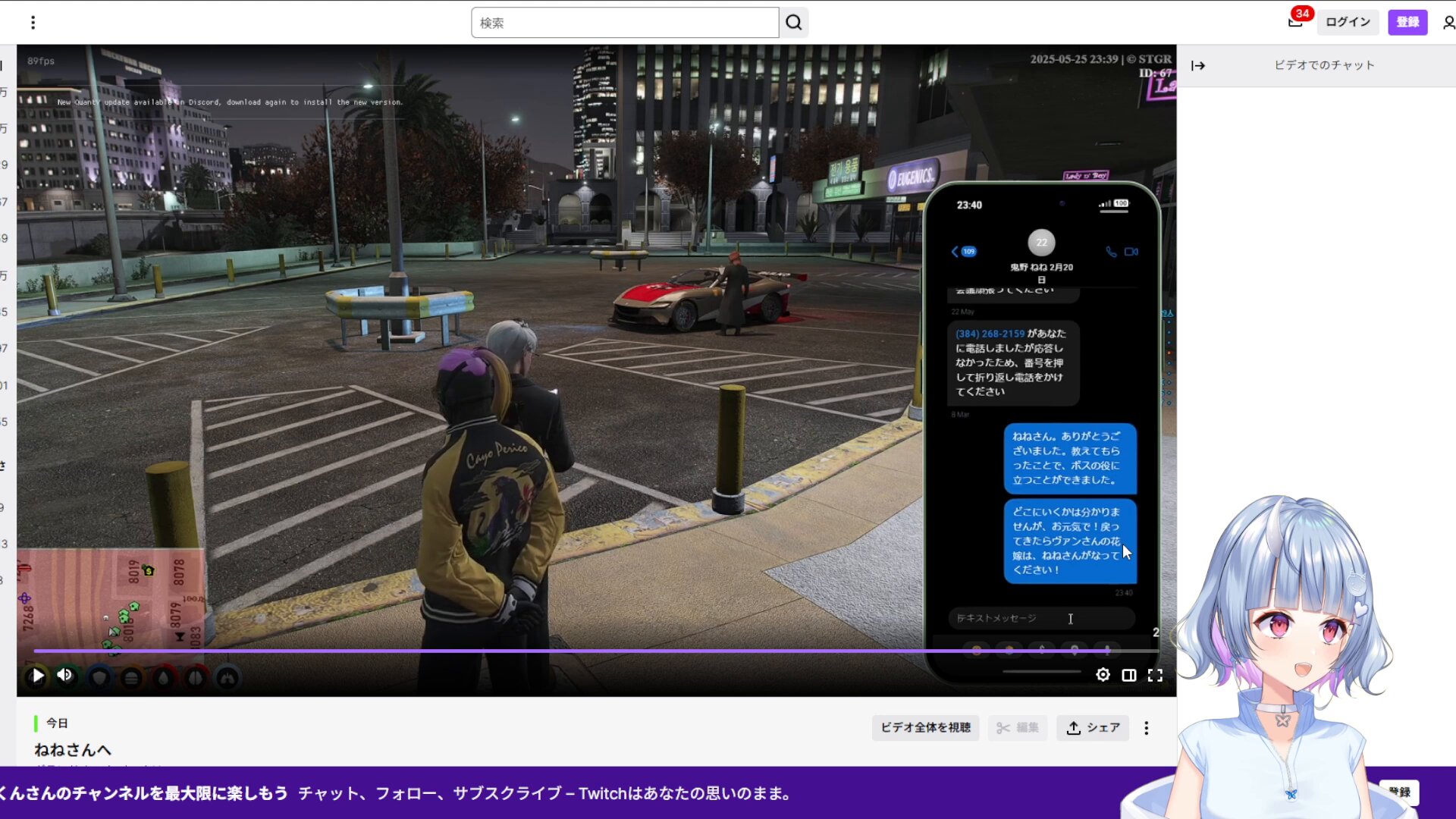Click phone number (384) 268-2159 link
Viewport: 1456px width, 819px height.
(990, 334)
